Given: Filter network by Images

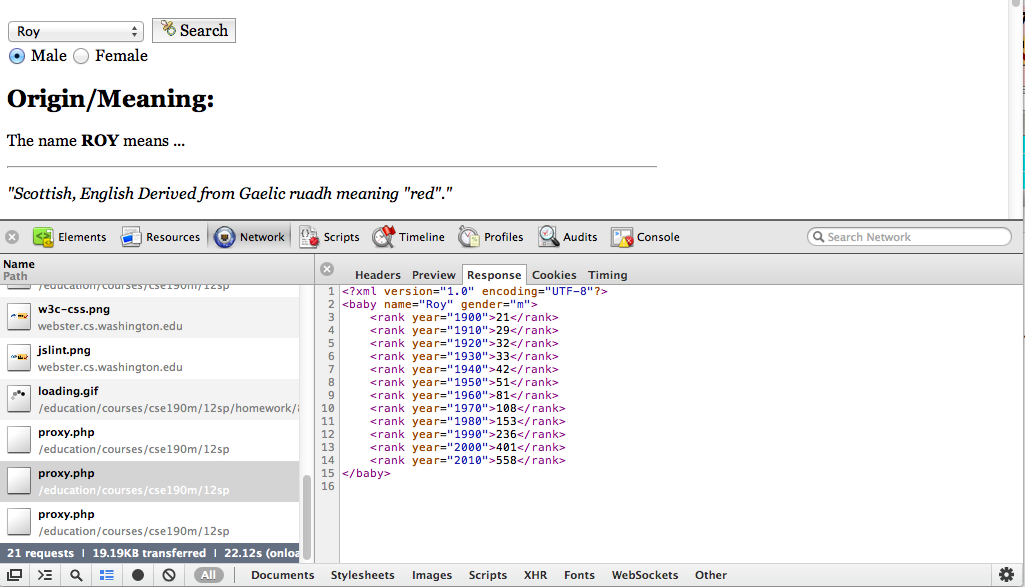Looking at the screenshot, I should click(x=432, y=575).
